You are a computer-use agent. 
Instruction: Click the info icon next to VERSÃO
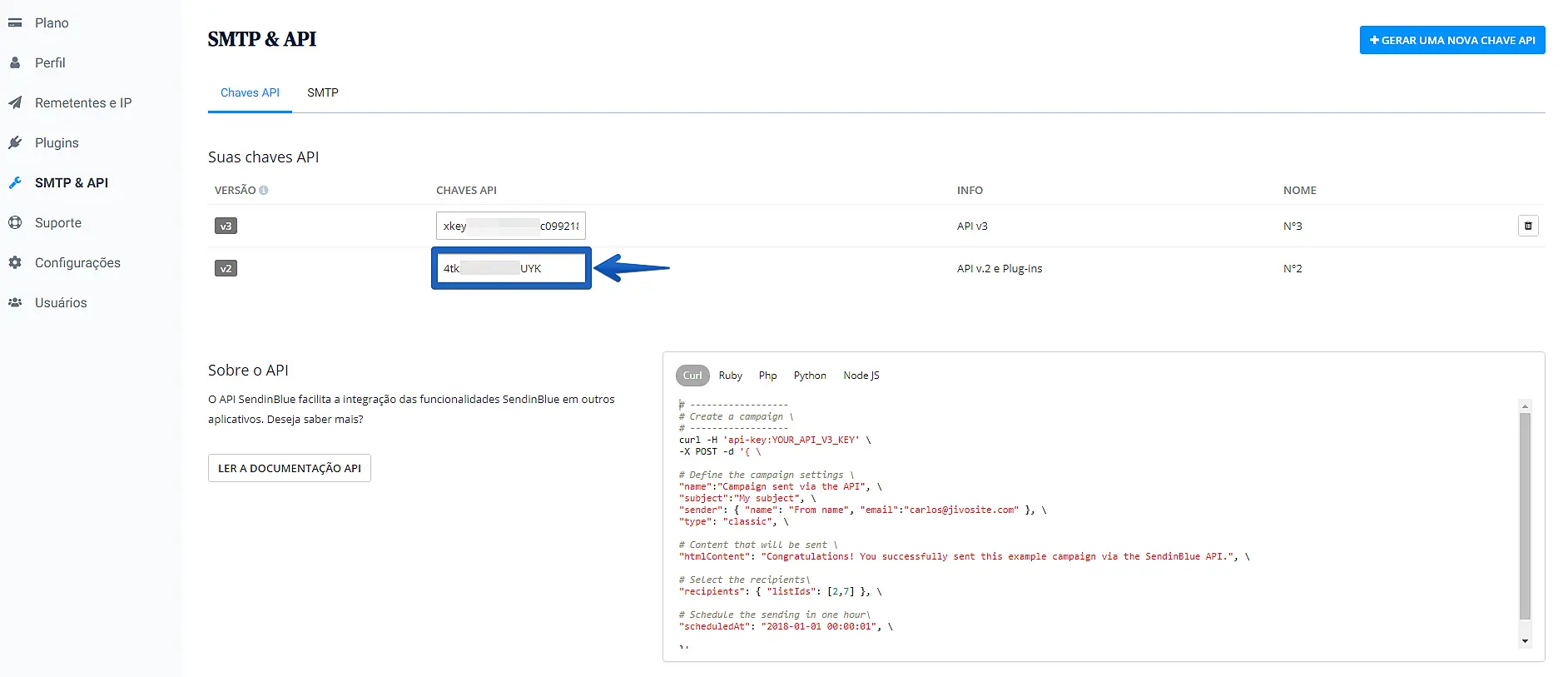[x=264, y=191]
